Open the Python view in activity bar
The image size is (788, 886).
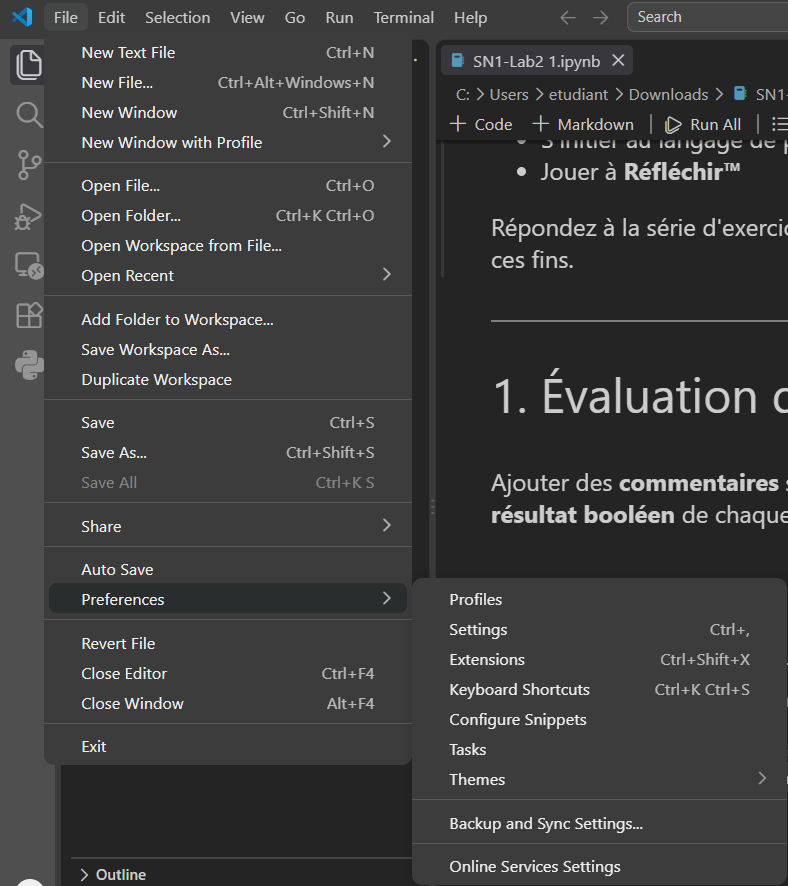pyautogui.click(x=28, y=365)
